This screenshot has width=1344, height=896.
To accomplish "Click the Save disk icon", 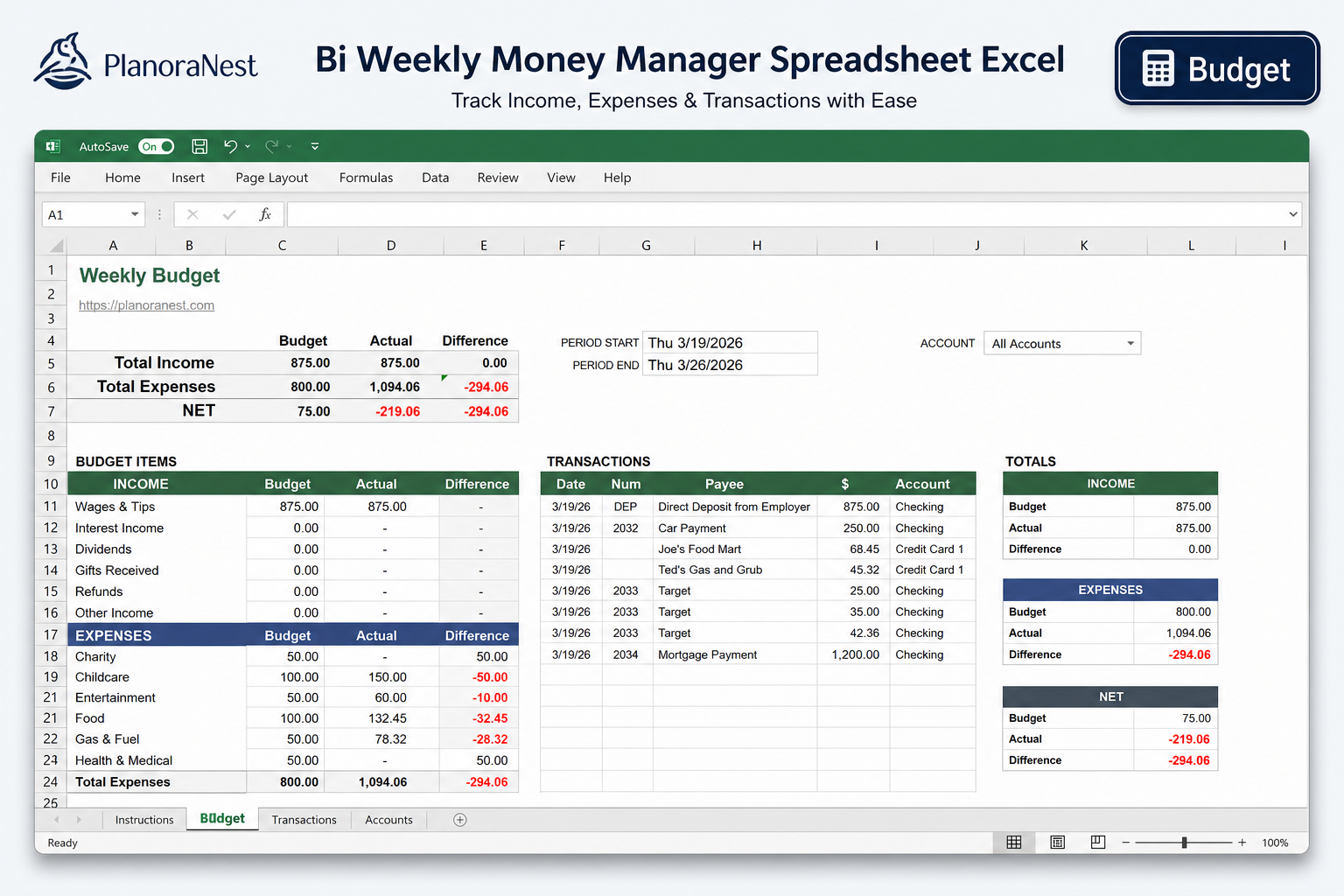I will (x=199, y=146).
